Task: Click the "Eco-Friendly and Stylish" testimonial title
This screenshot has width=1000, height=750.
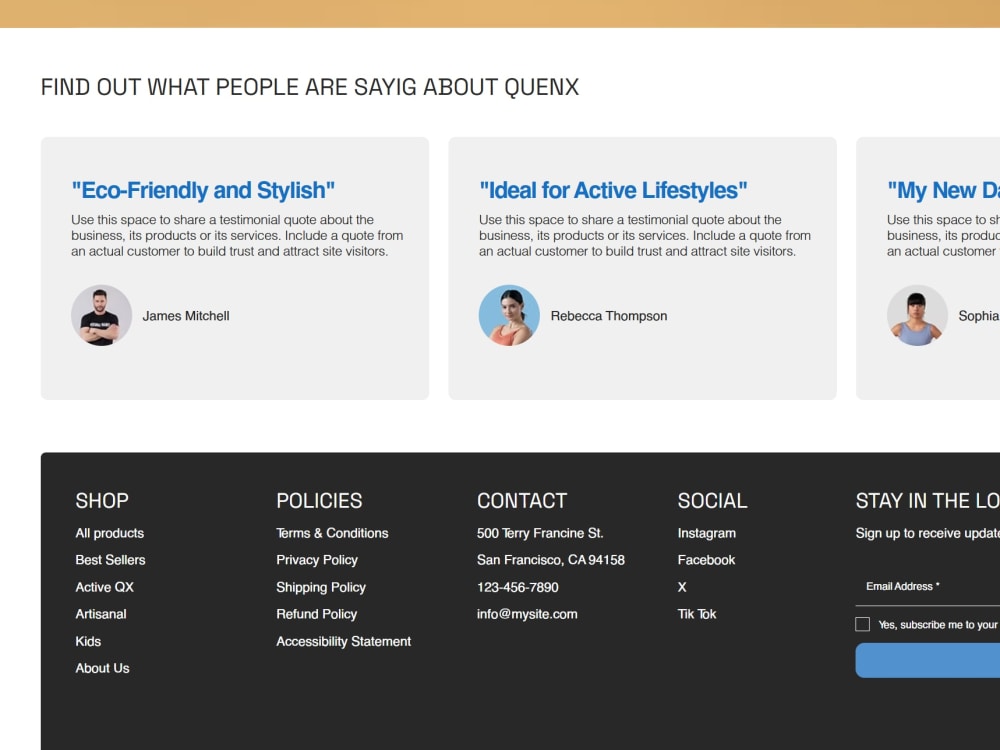Action: [x=203, y=190]
